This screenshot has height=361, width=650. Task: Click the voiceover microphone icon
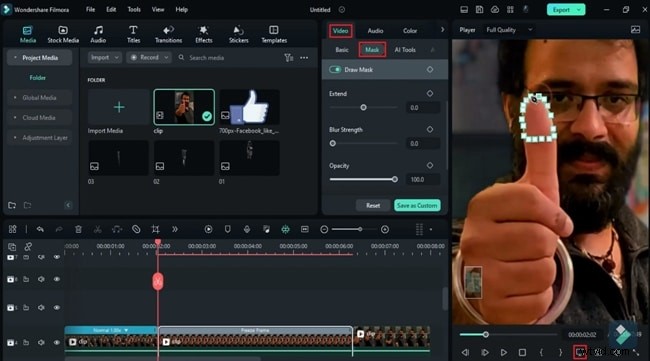(247, 229)
